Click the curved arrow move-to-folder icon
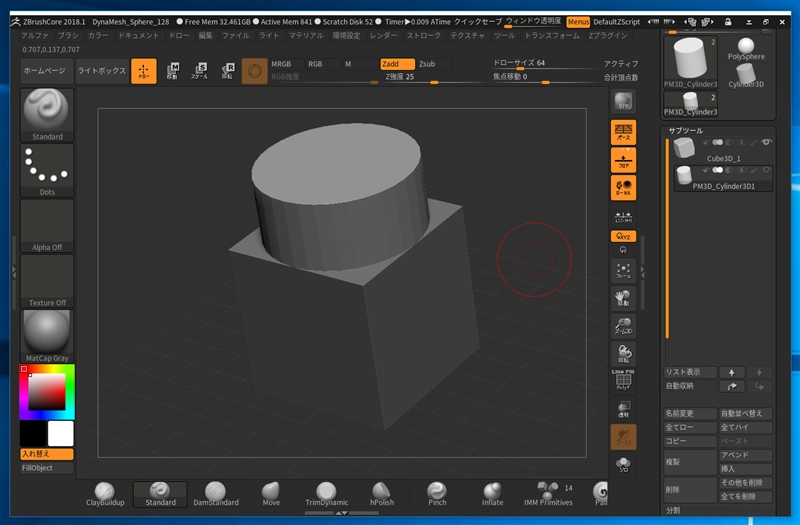 coord(732,386)
